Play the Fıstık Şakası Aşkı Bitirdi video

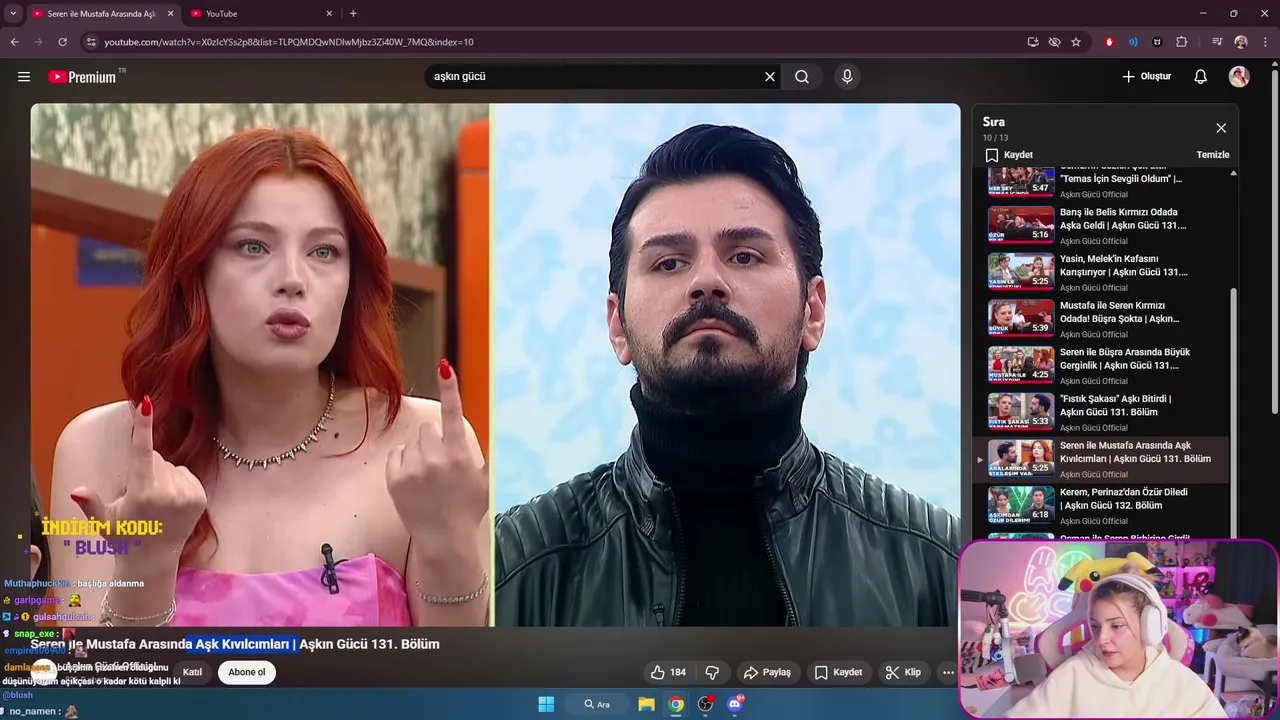tap(1101, 413)
